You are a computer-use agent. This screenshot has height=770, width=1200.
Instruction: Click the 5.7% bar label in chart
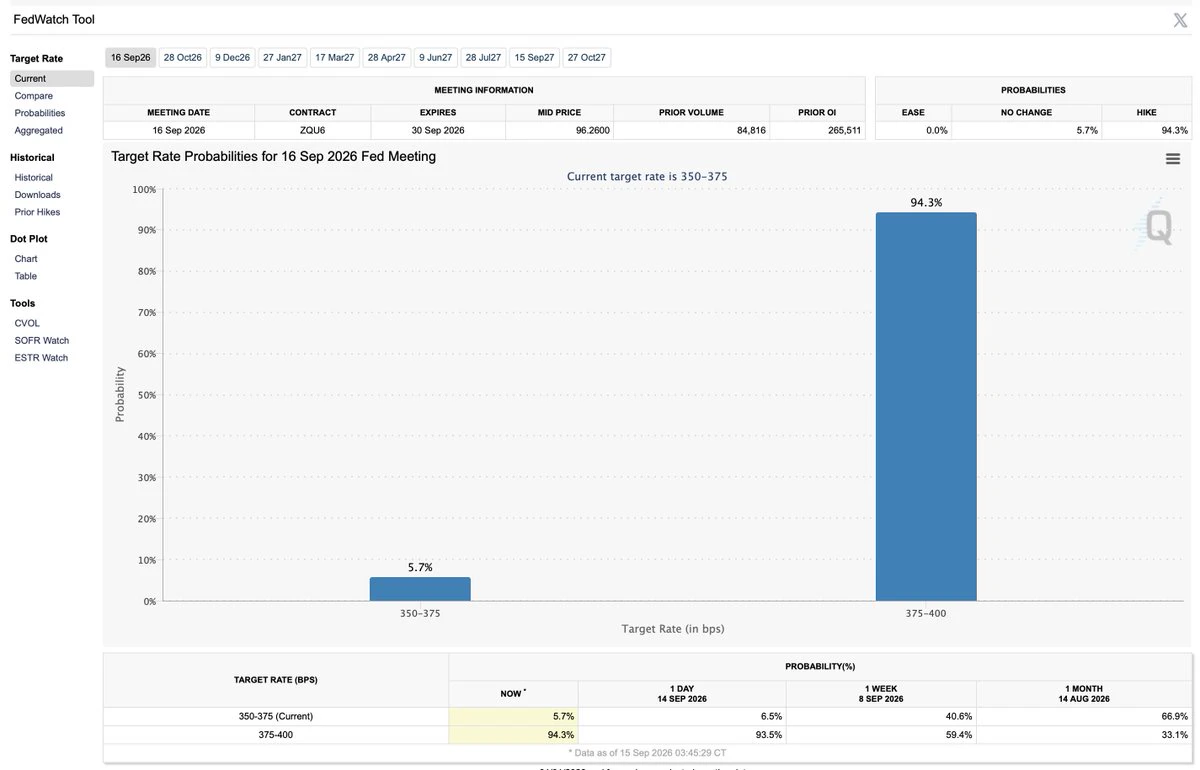tap(420, 567)
